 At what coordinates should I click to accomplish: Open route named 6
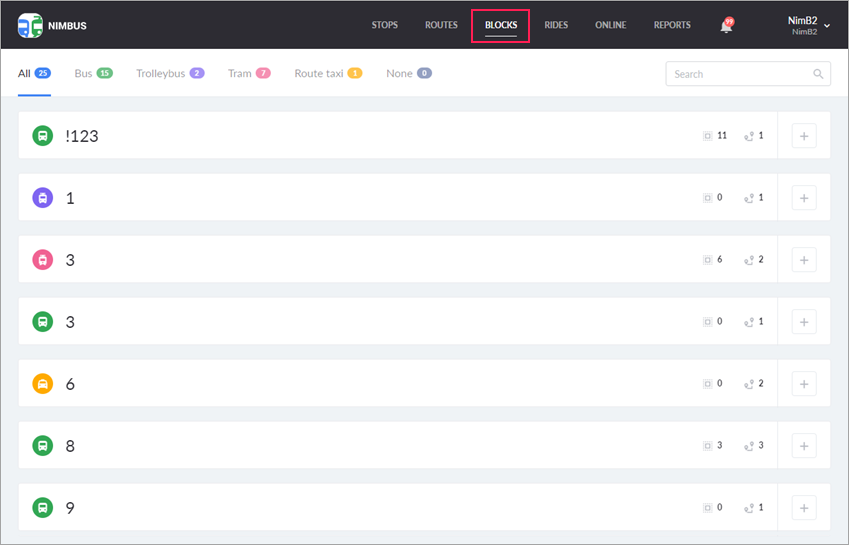pyautogui.click(x=70, y=384)
